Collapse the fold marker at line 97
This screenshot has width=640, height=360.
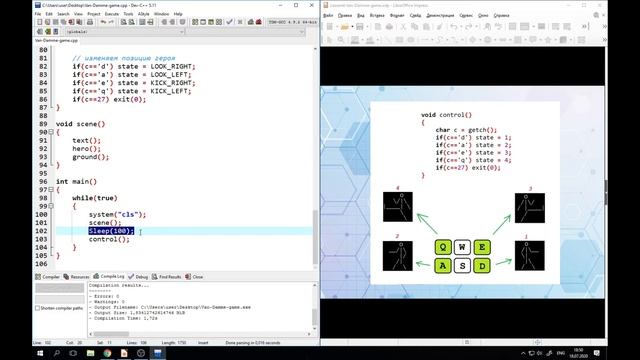[51, 189]
